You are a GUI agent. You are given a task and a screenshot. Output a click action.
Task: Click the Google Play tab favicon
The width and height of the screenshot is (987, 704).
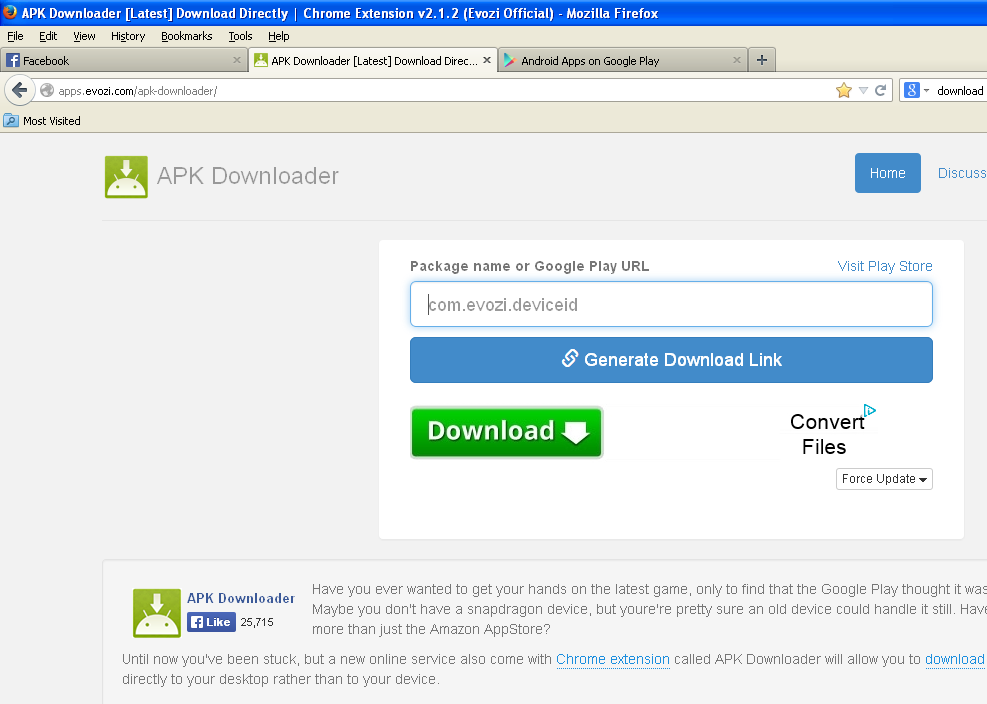[510, 60]
